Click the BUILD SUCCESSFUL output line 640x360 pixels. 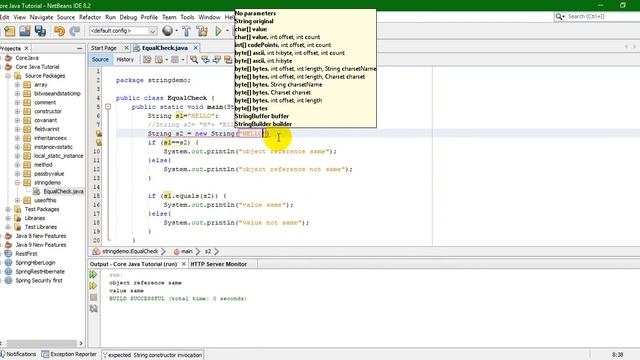coord(178,299)
